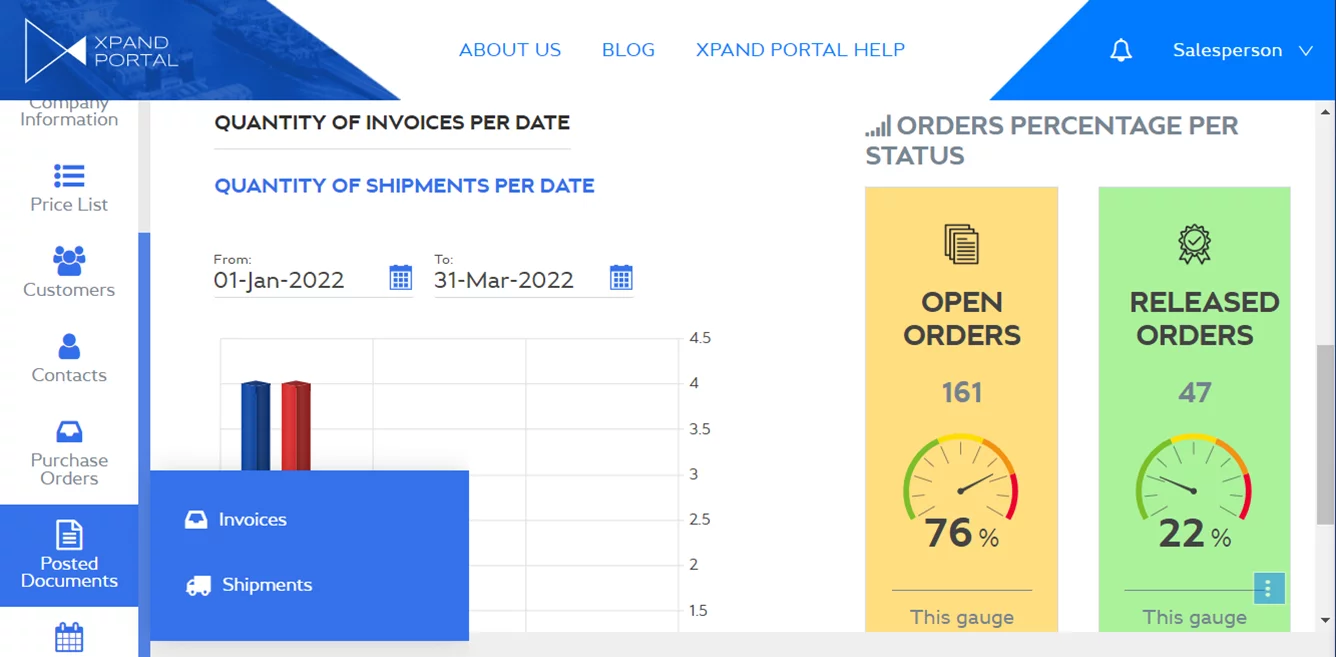Go to the About Us page
The height and width of the screenshot is (657, 1336).
tap(509, 50)
